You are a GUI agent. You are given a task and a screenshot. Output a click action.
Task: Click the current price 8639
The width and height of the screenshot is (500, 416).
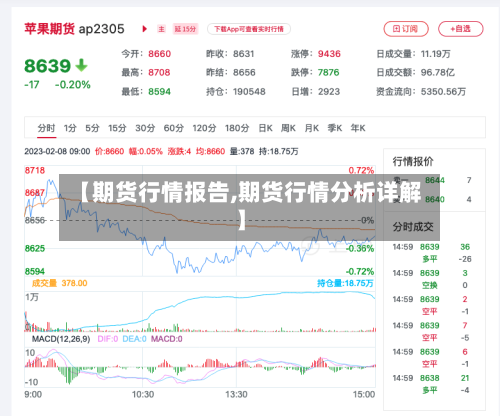(47, 66)
